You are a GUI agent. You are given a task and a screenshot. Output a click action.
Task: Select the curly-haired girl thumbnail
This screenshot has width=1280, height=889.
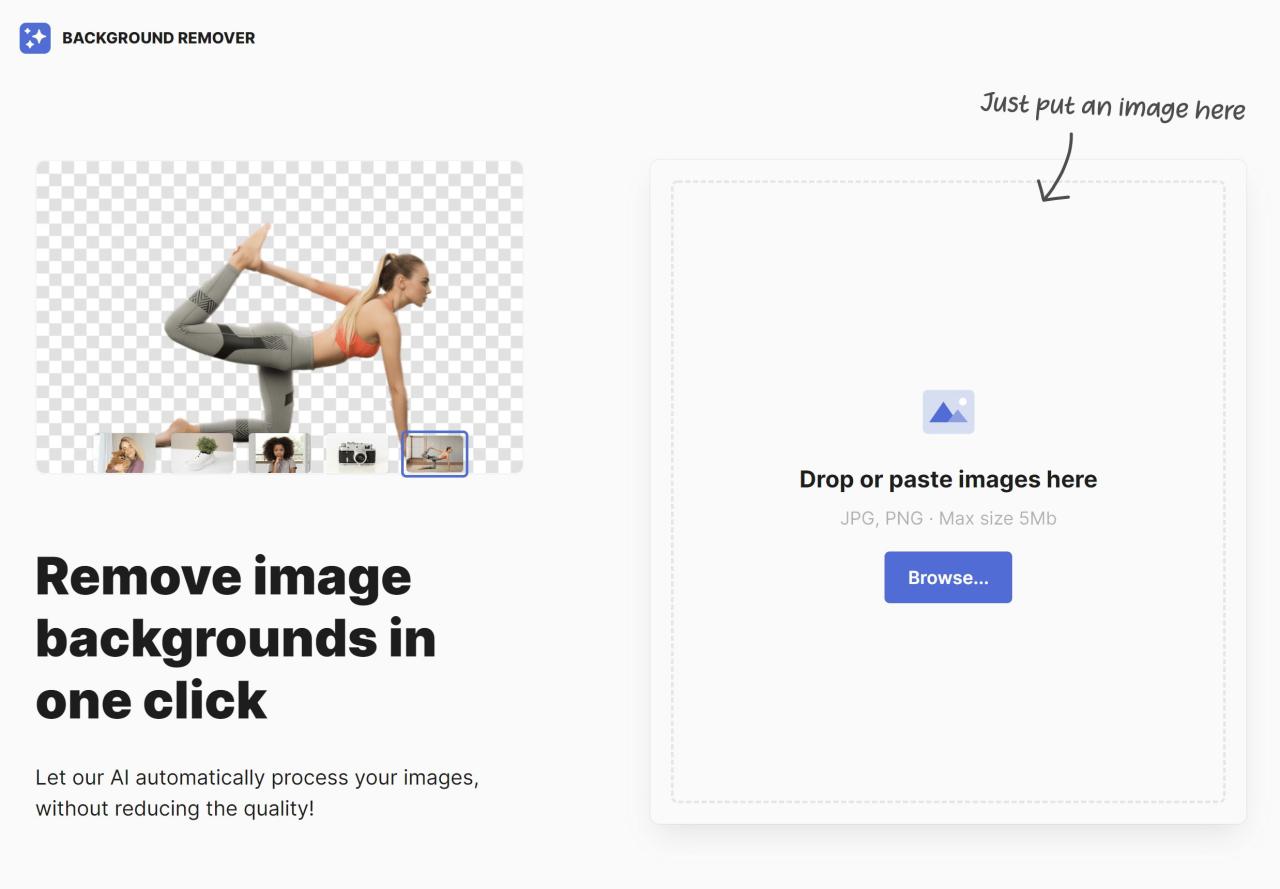coord(279,453)
